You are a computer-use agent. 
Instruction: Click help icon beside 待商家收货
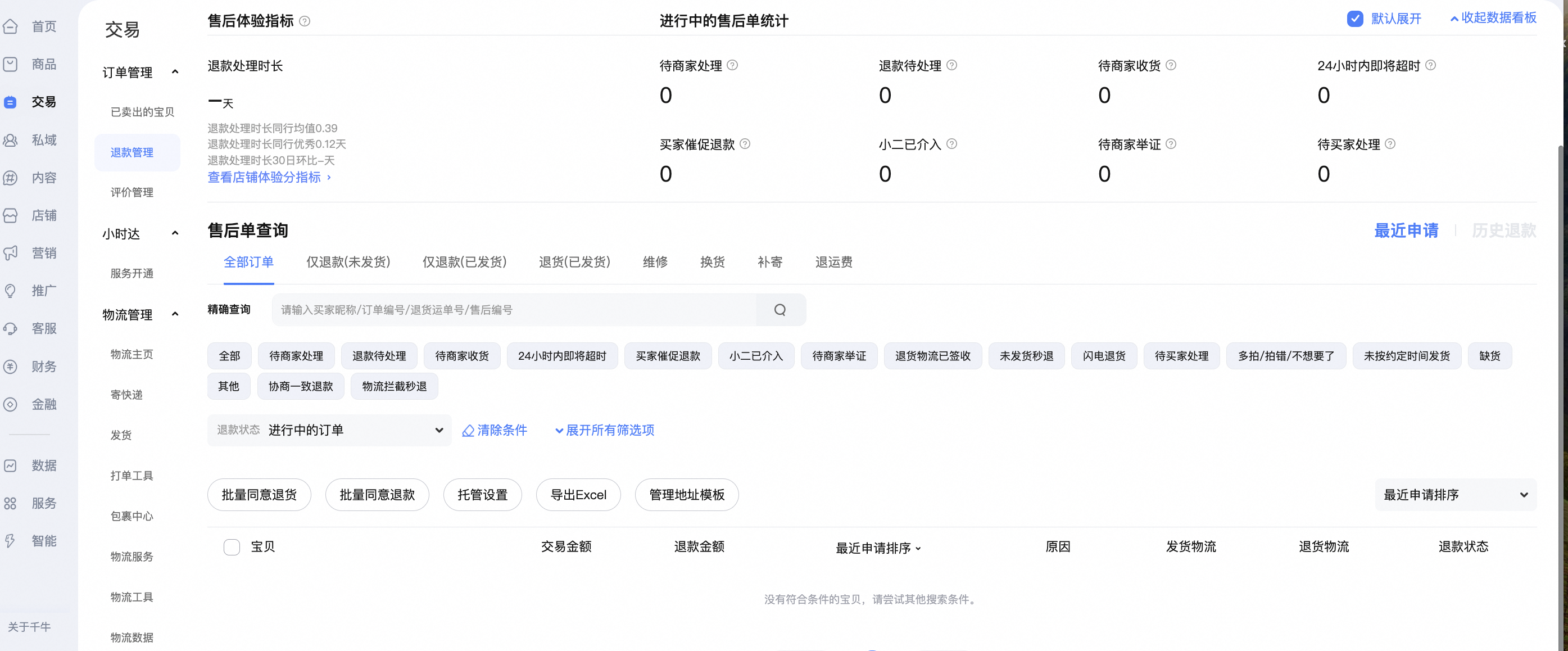tap(1171, 65)
